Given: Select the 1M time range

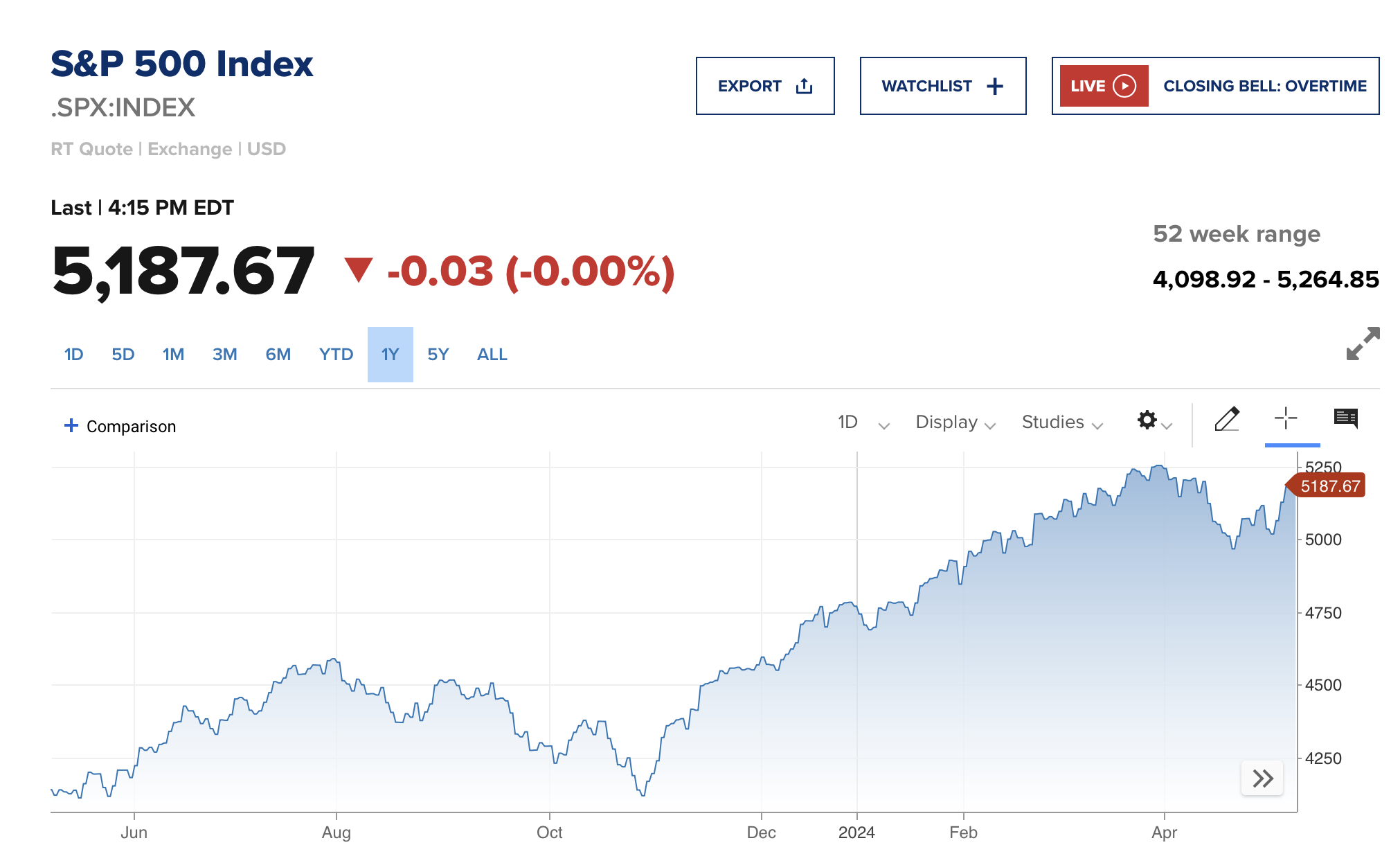Looking at the screenshot, I should (173, 355).
